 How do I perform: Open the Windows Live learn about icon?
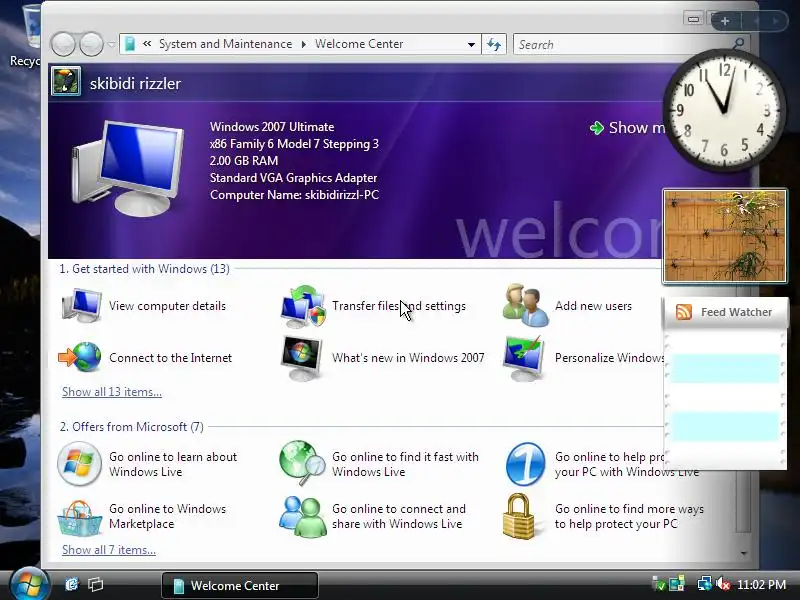(79, 464)
